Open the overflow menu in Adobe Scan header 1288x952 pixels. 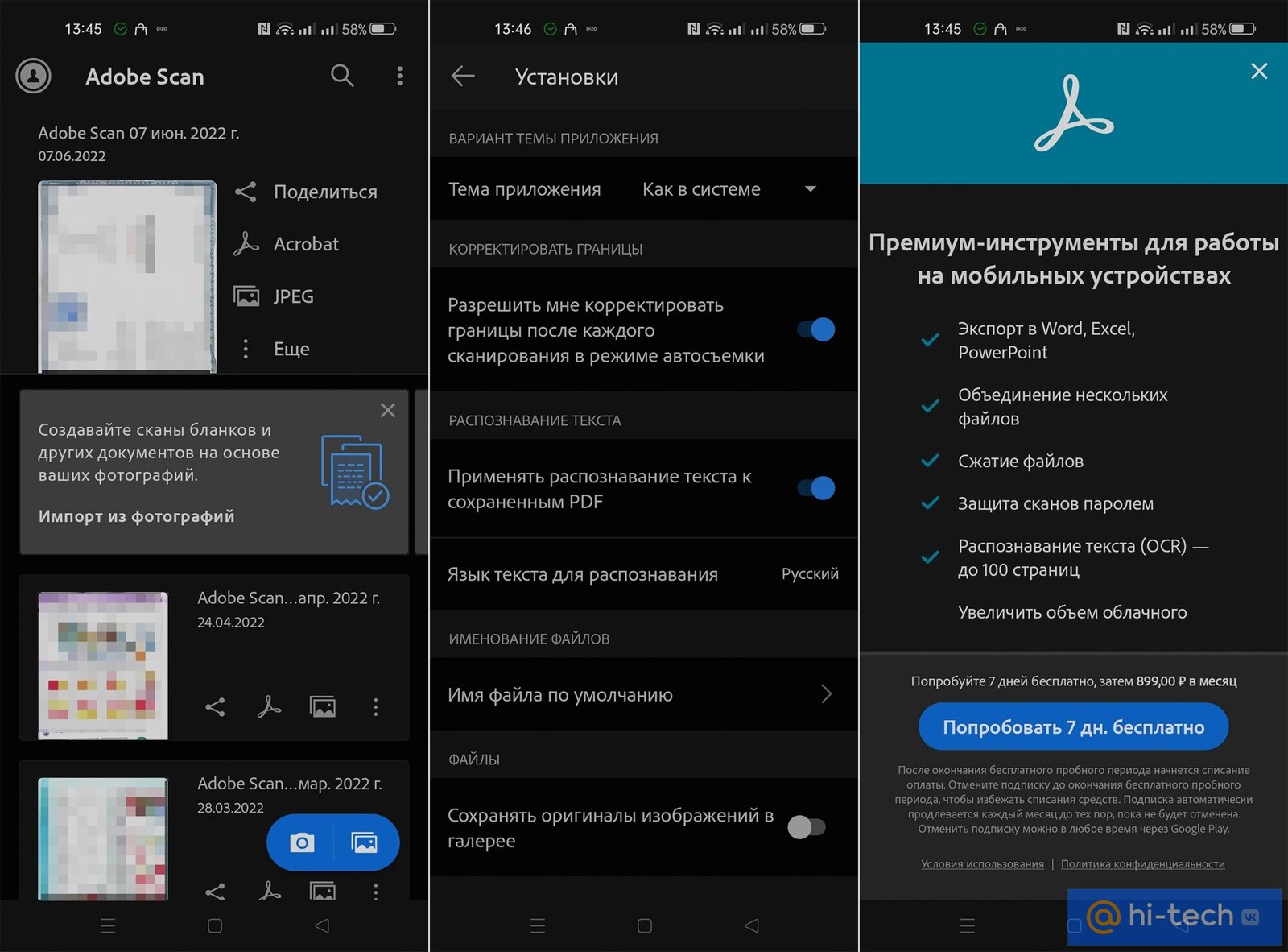[x=399, y=76]
